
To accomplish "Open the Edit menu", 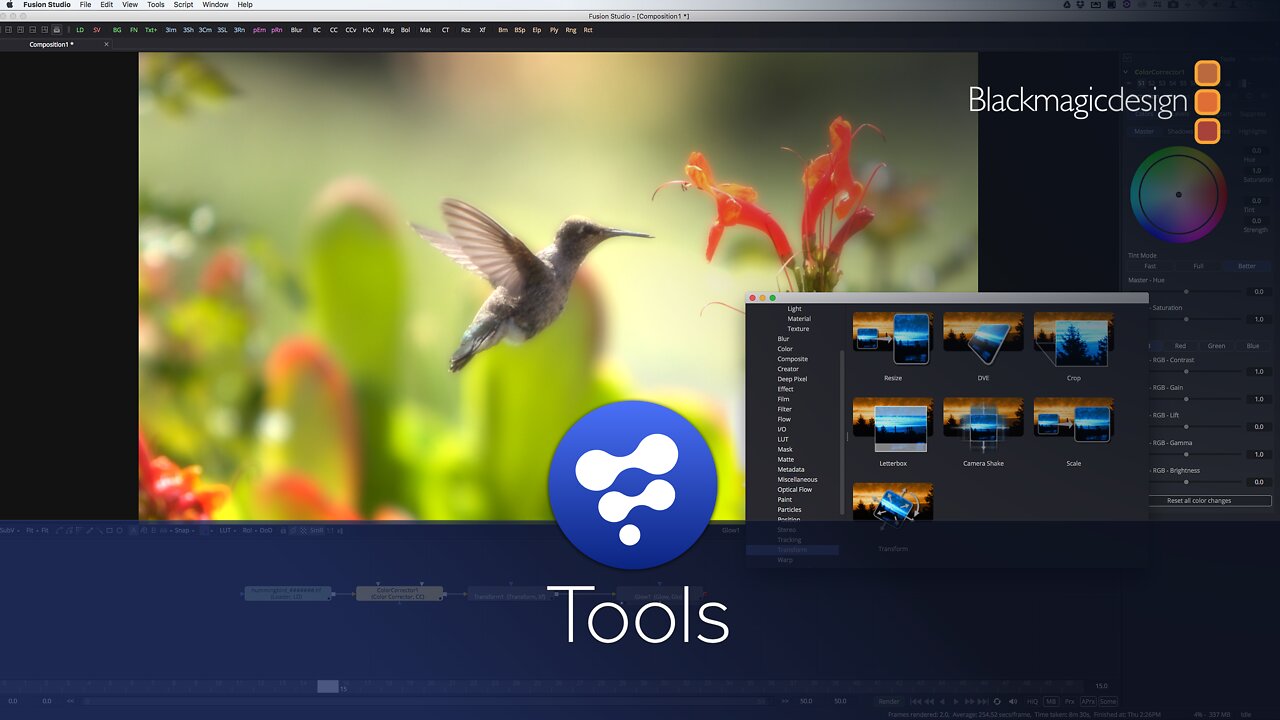I will coord(106,5).
